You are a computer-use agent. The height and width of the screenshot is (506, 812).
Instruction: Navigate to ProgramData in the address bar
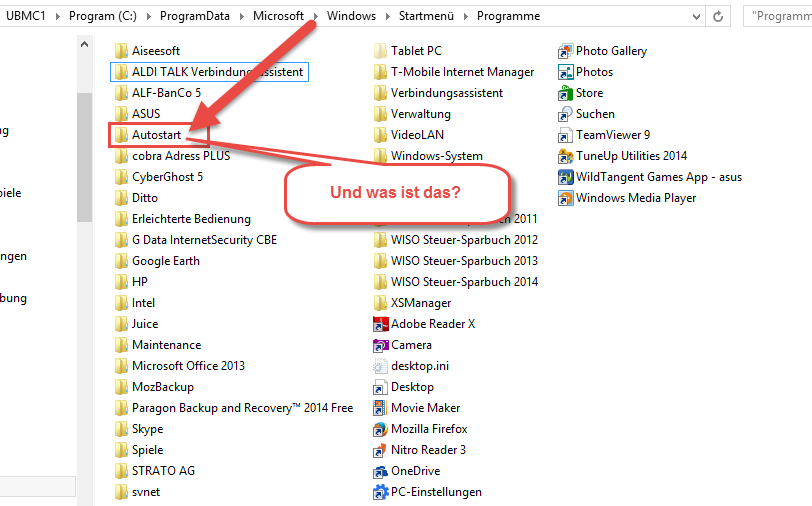click(195, 16)
